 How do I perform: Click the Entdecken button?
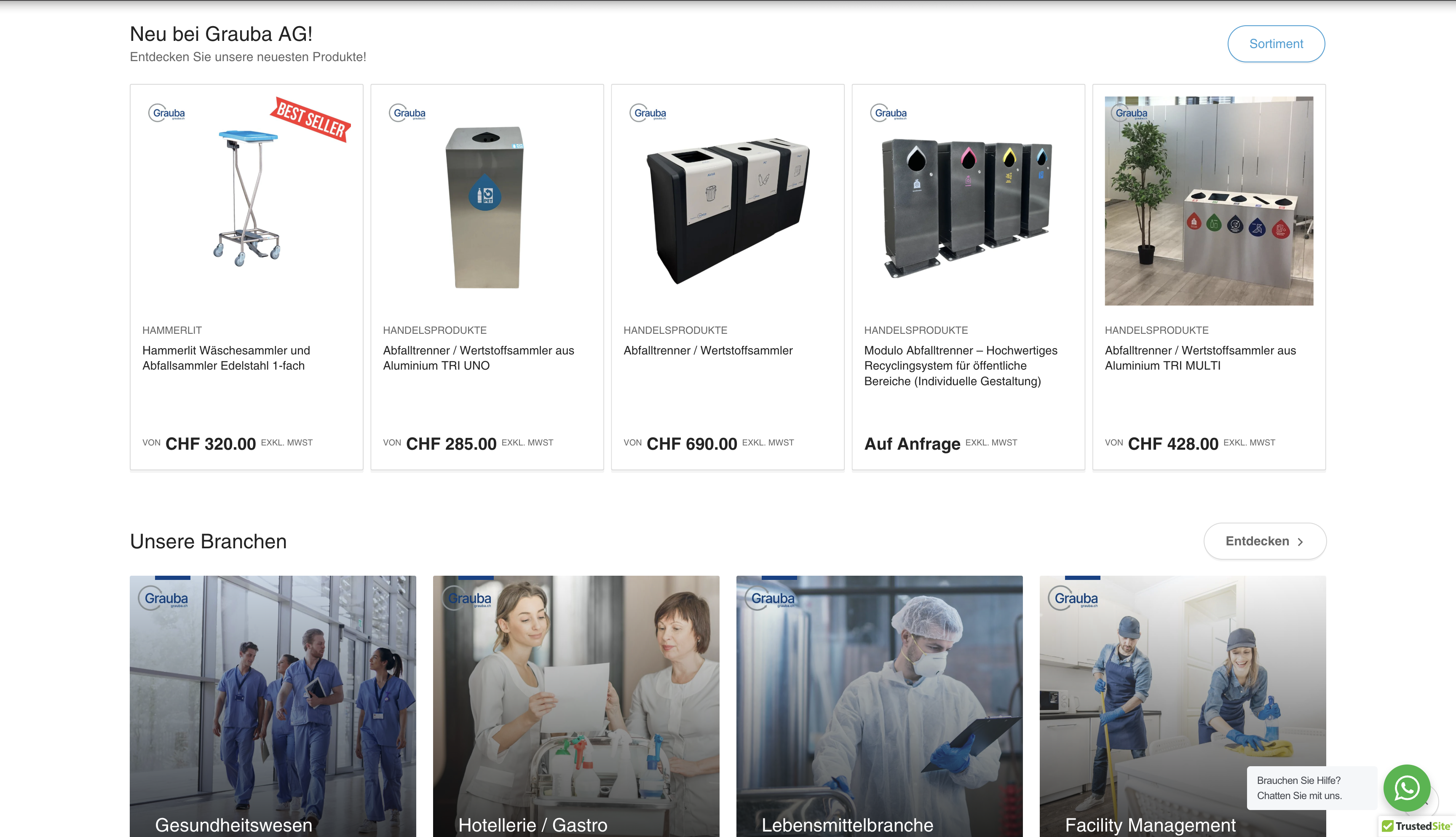coord(1265,541)
